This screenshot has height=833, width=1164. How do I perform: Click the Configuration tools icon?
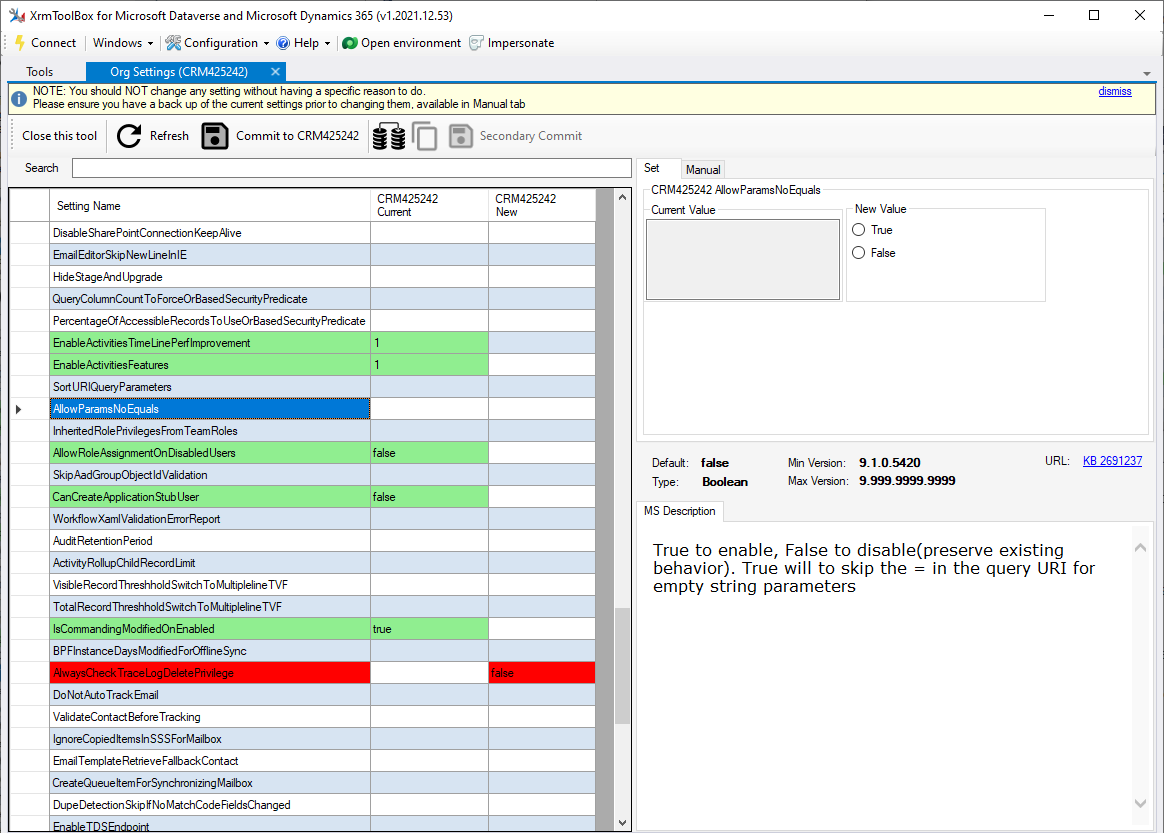(173, 43)
